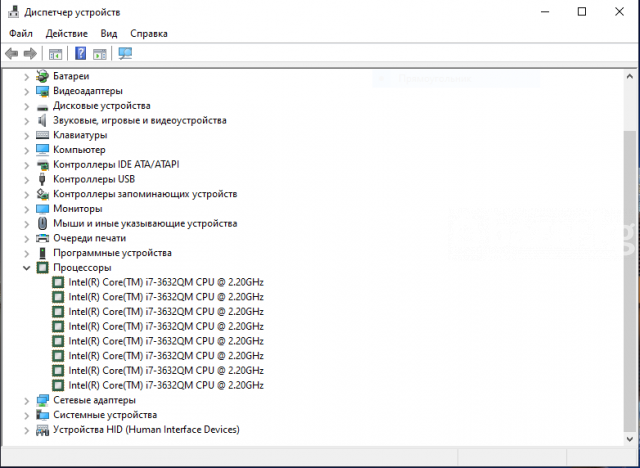The image size is (640, 468).
Task: Select Звуковые, игровые и видеоустройства item
Action: 139,120
